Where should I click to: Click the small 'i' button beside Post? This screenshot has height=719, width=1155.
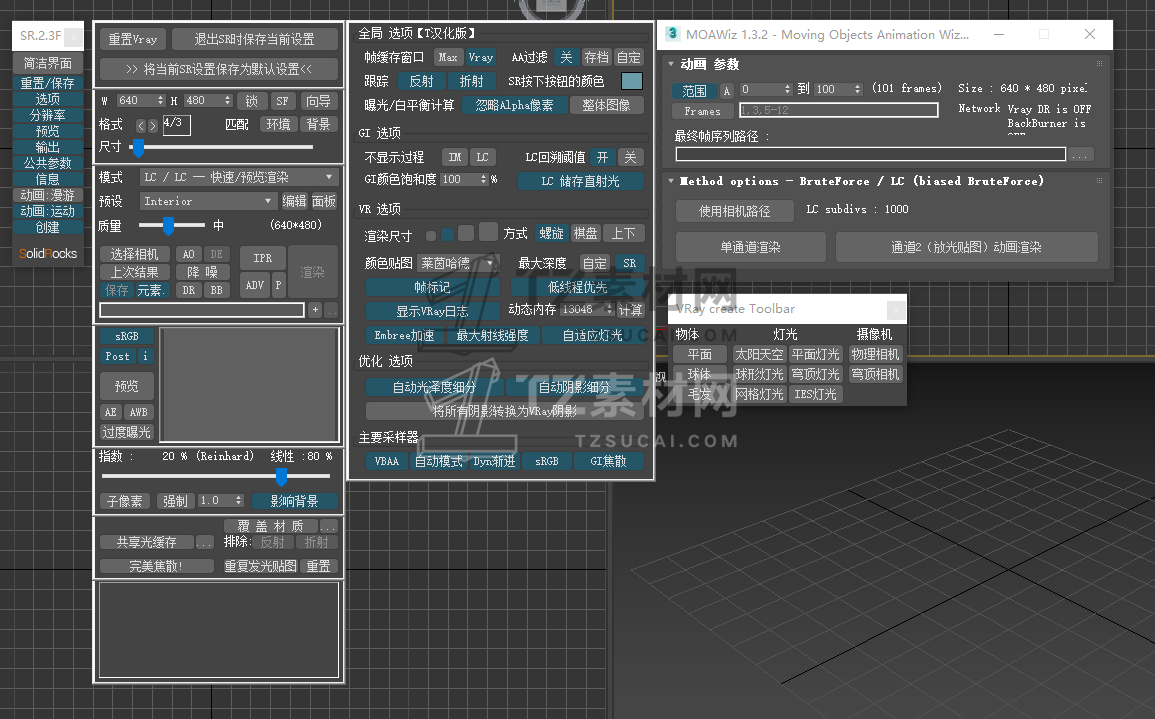145,356
